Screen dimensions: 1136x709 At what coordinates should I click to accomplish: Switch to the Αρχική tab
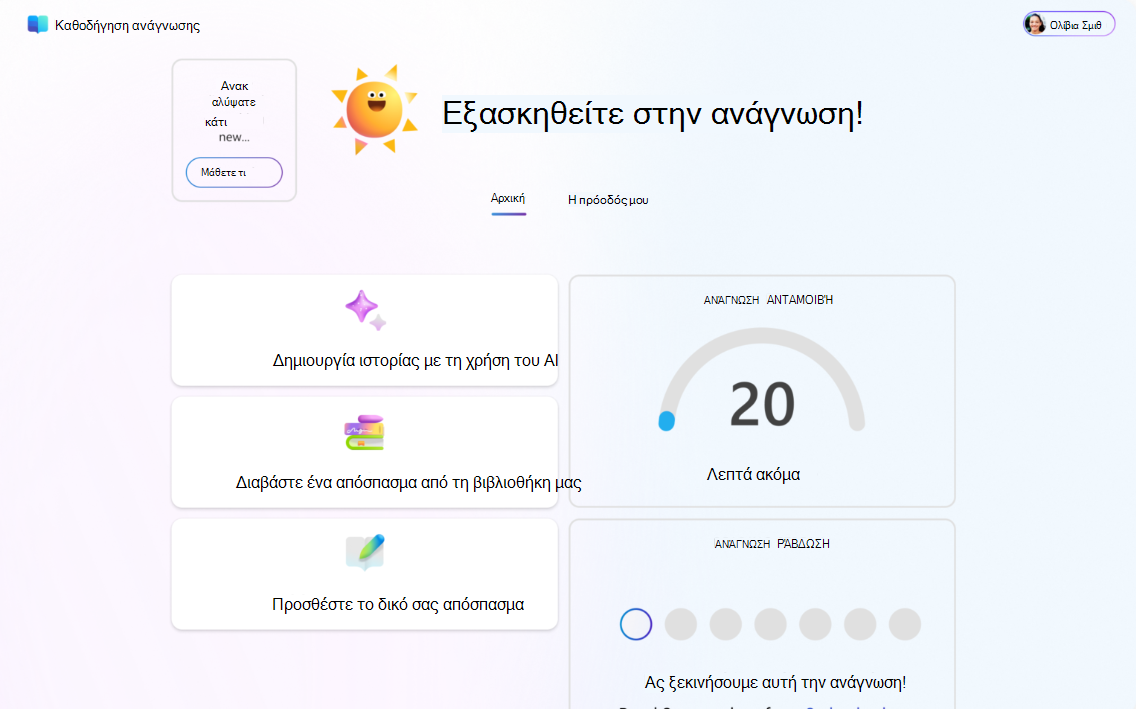(508, 198)
